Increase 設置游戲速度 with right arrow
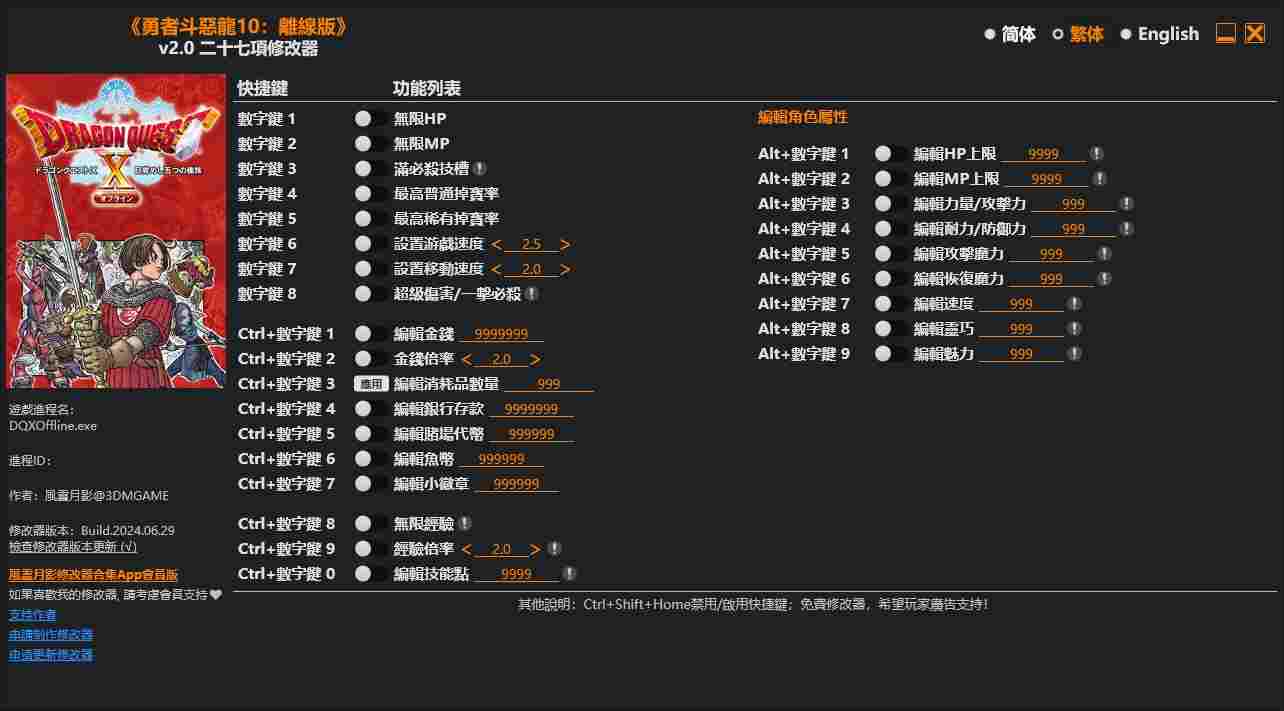The image size is (1284, 711). click(565, 245)
